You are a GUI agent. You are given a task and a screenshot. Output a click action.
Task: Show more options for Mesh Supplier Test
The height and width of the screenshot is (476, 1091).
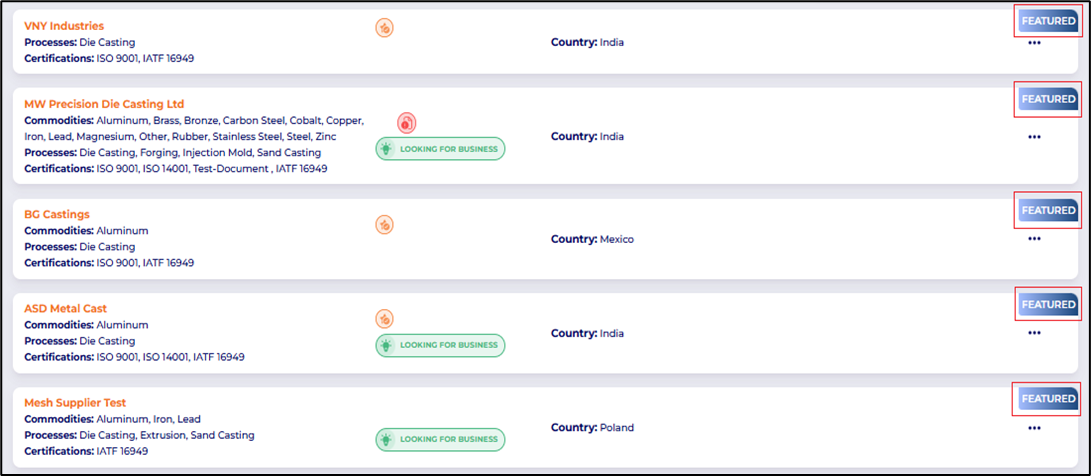pos(1034,428)
